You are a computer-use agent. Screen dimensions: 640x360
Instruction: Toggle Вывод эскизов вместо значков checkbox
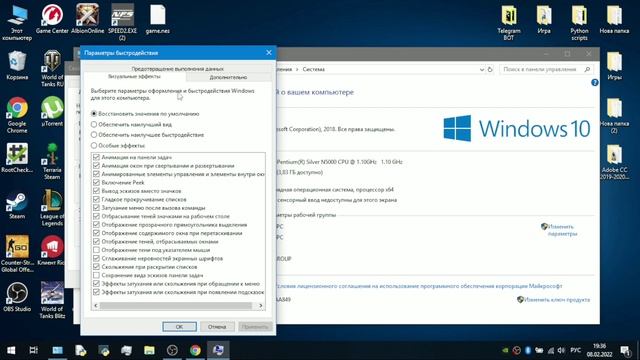[x=96, y=191]
